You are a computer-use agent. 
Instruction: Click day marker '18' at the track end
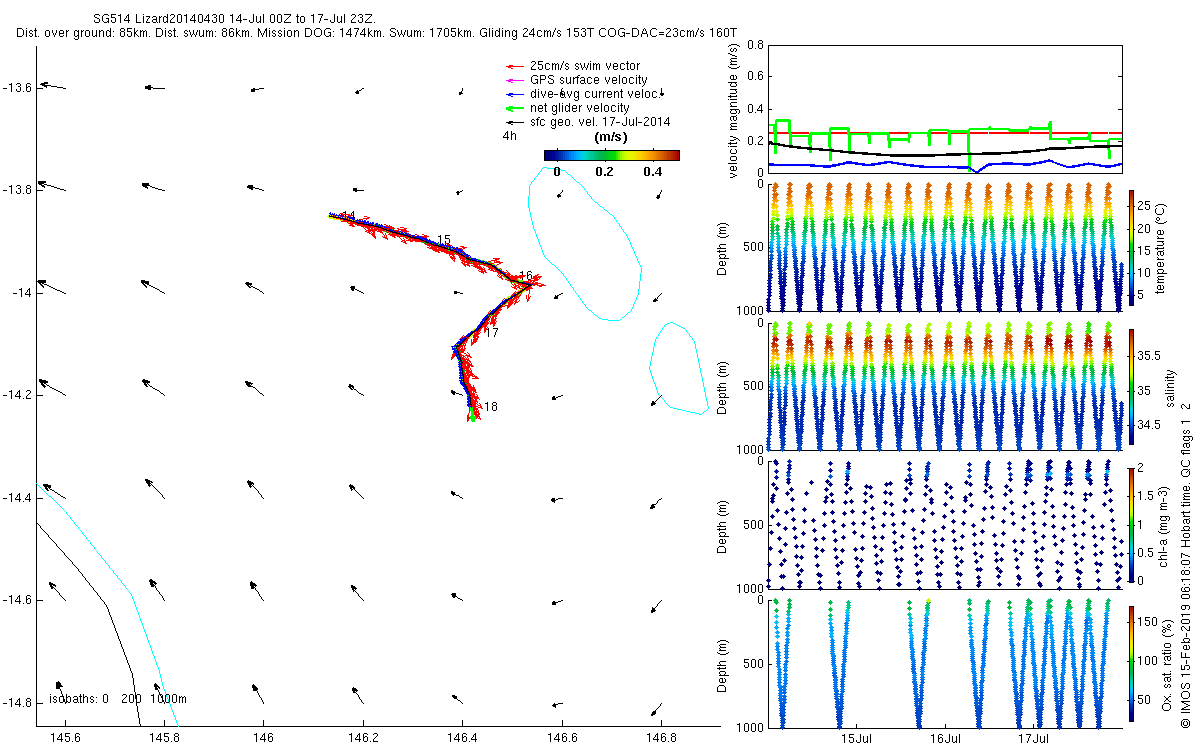[491, 407]
